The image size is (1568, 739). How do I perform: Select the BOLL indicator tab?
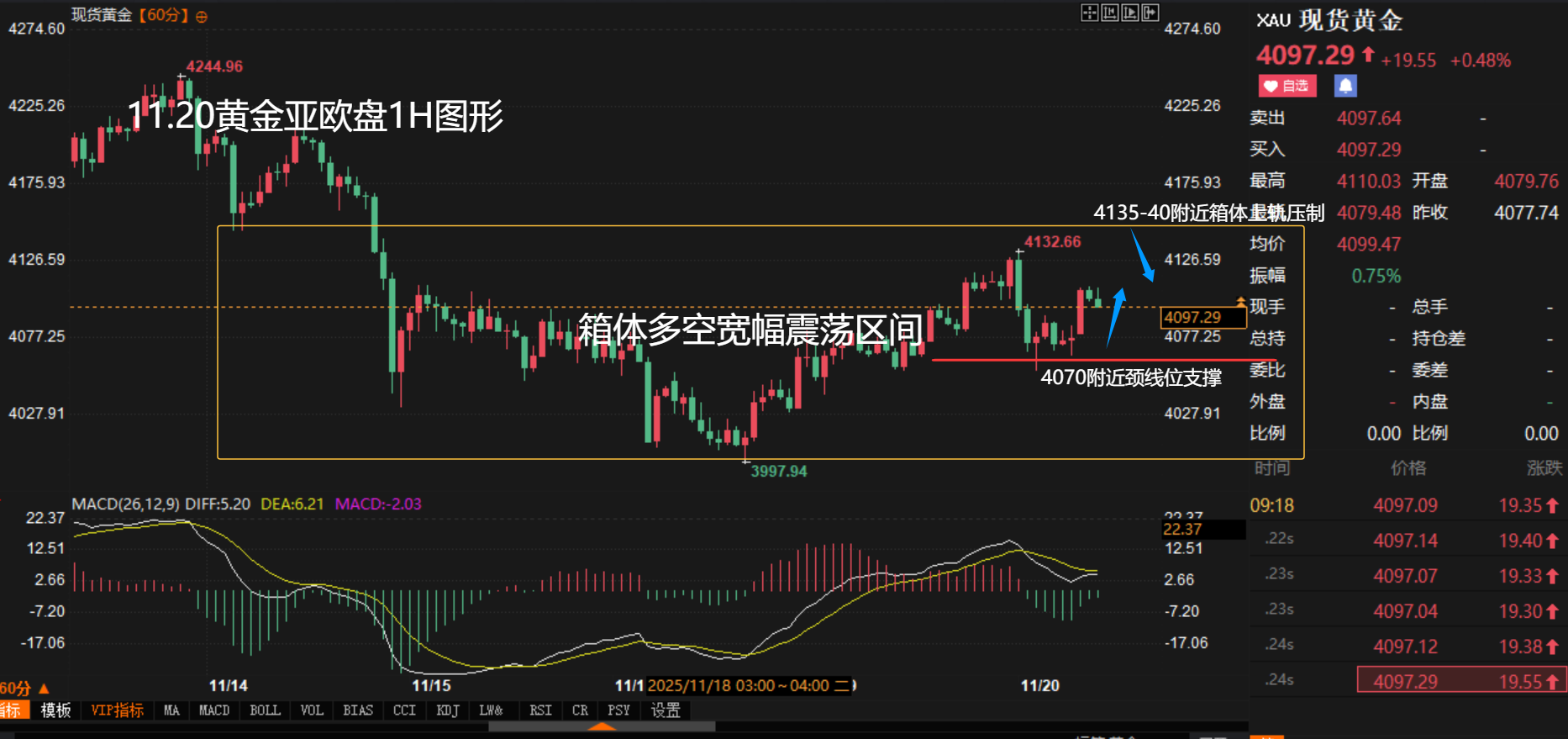265,710
